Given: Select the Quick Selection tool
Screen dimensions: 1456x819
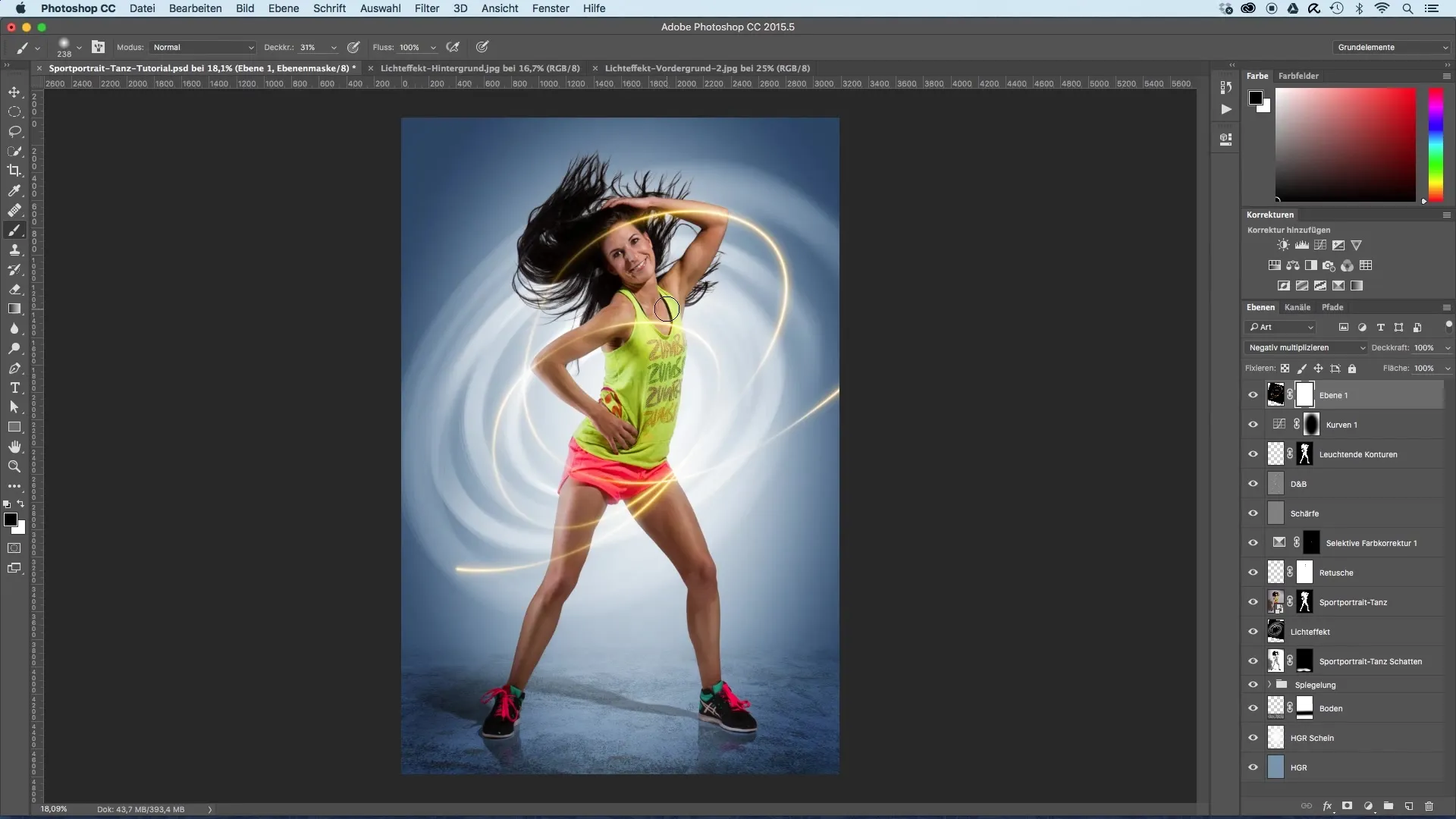Looking at the screenshot, I should click(14, 151).
